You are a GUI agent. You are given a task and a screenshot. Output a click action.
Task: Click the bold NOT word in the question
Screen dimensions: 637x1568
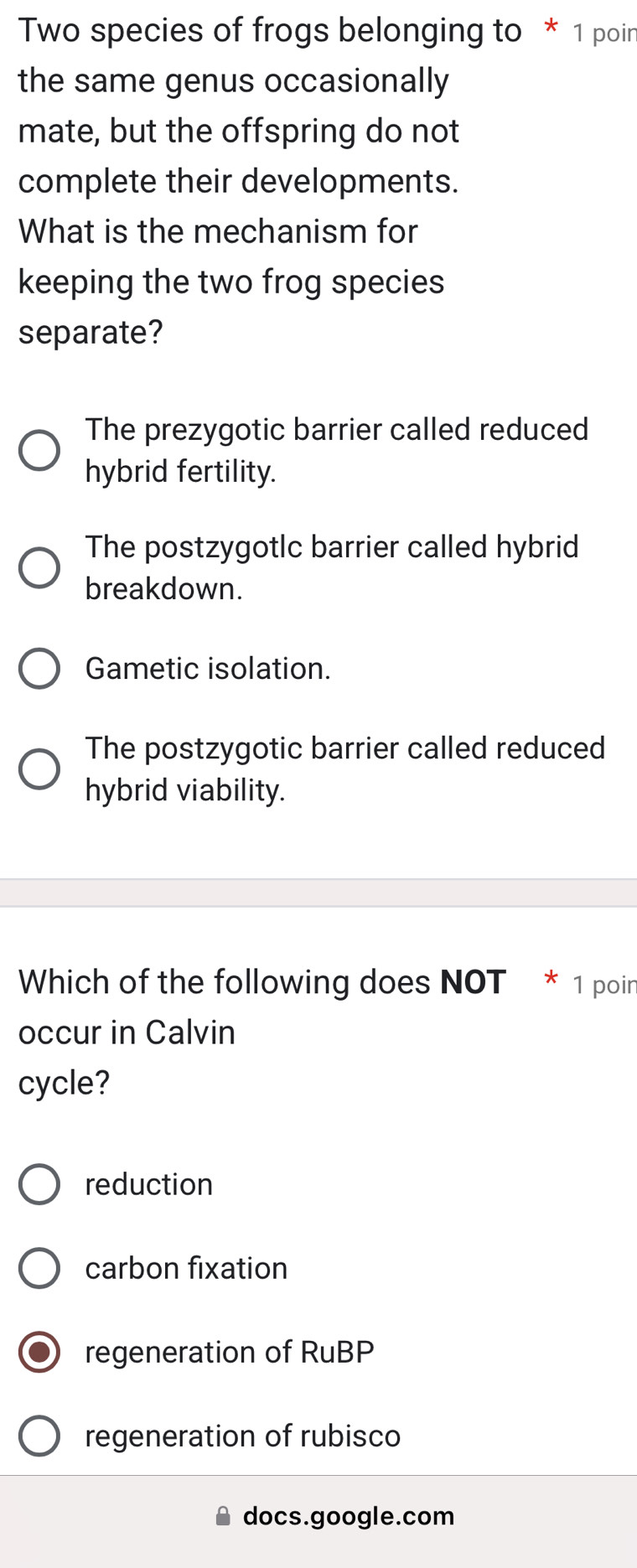click(474, 981)
